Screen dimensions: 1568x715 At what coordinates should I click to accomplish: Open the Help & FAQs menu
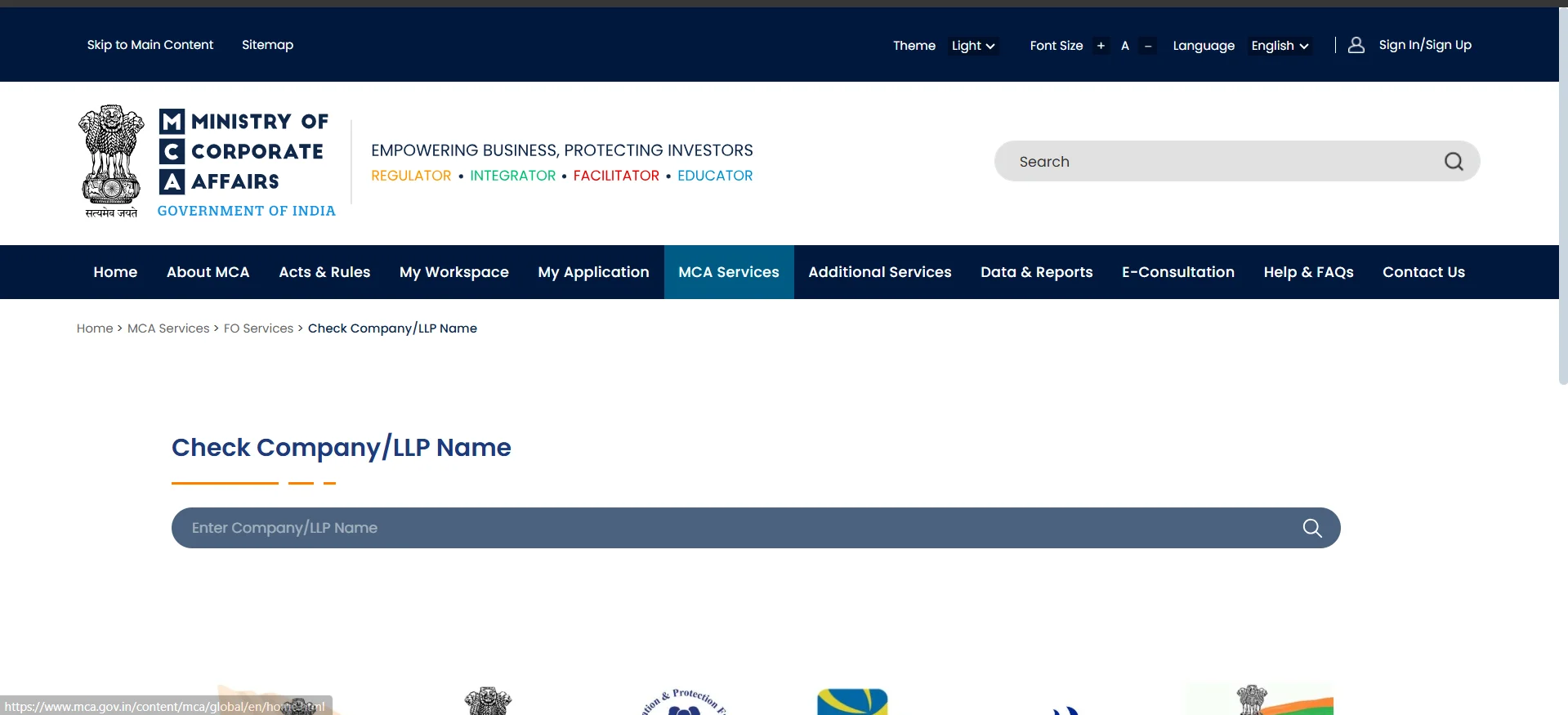point(1309,272)
